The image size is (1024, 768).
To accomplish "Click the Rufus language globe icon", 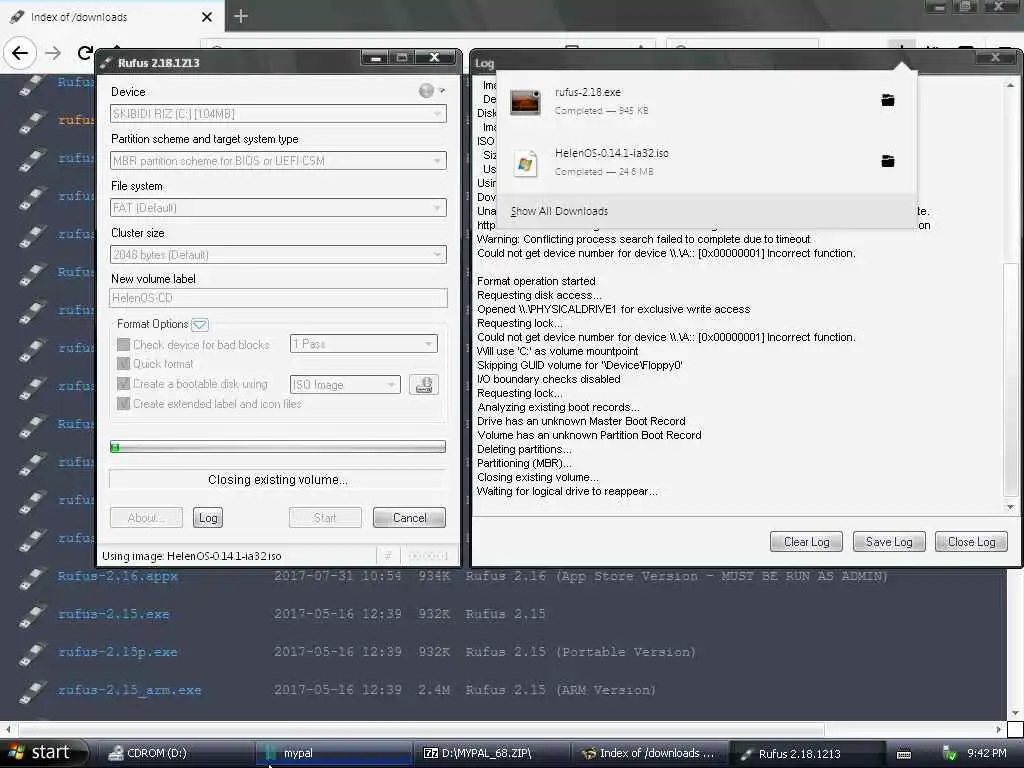I will pos(426,91).
